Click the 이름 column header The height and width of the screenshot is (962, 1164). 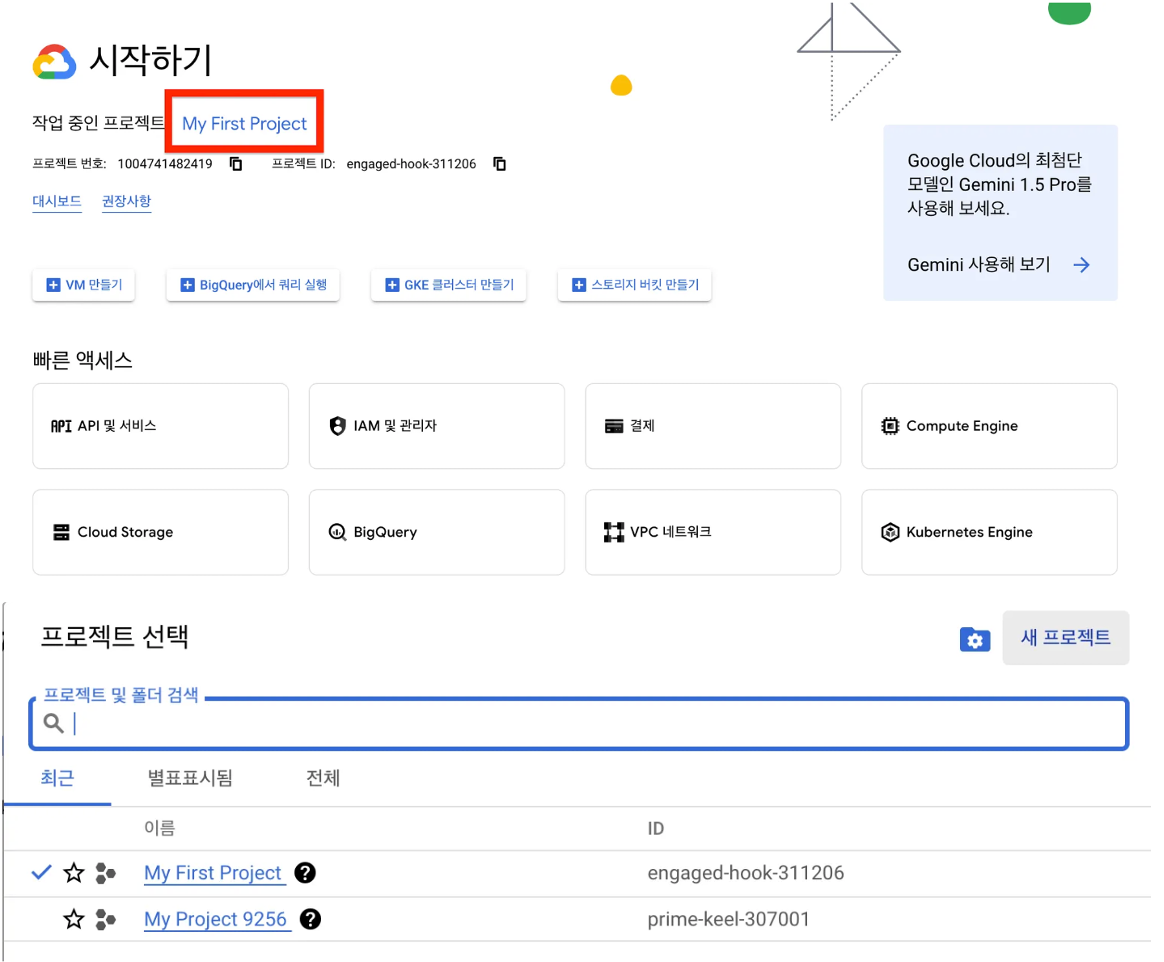pos(160,828)
